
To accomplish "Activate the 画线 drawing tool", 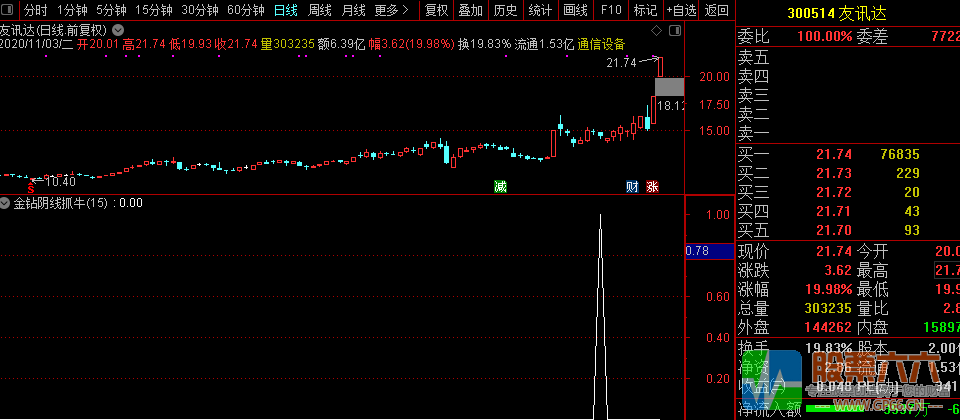I will [x=575, y=10].
